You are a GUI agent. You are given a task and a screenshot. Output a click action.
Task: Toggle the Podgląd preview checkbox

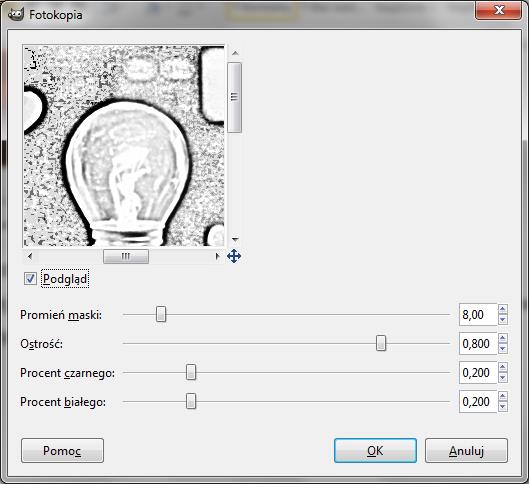point(30,279)
